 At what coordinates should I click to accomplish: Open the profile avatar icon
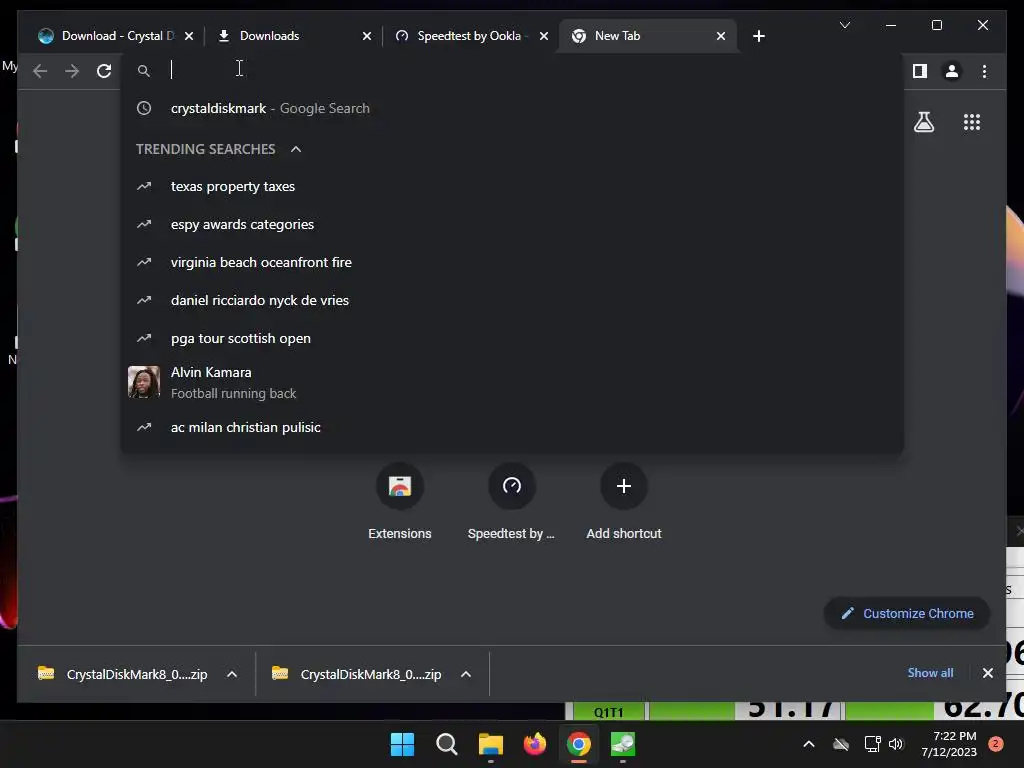click(x=952, y=71)
